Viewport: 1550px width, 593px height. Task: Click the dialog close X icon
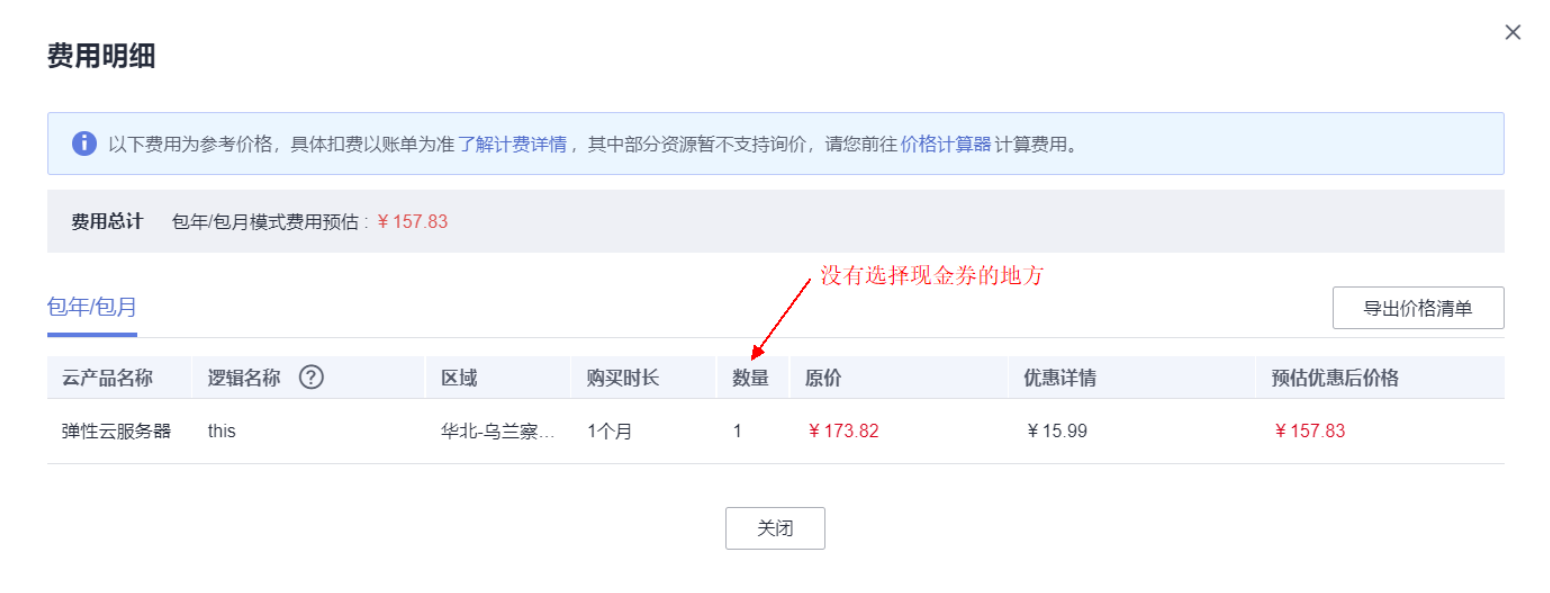pyautogui.click(x=1512, y=32)
